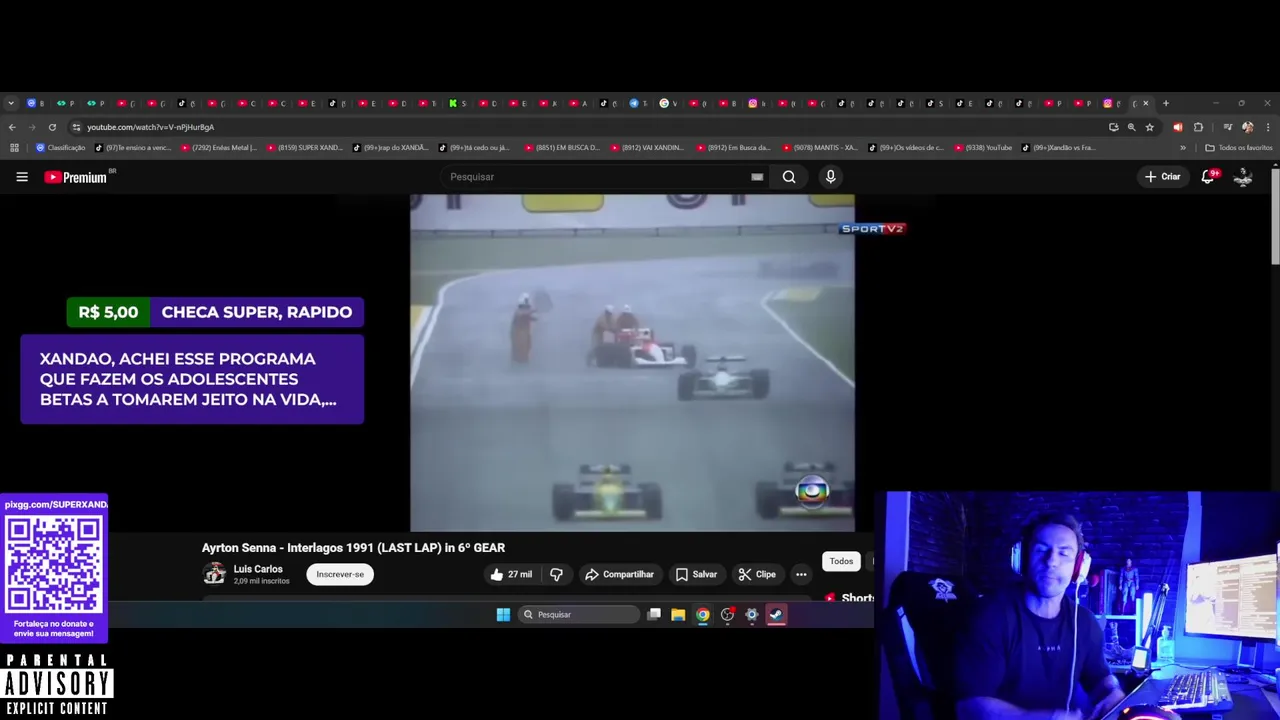Switch to the Google icon tab
The width and height of the screenshot is (1280, 720).
tap(663, 103)
